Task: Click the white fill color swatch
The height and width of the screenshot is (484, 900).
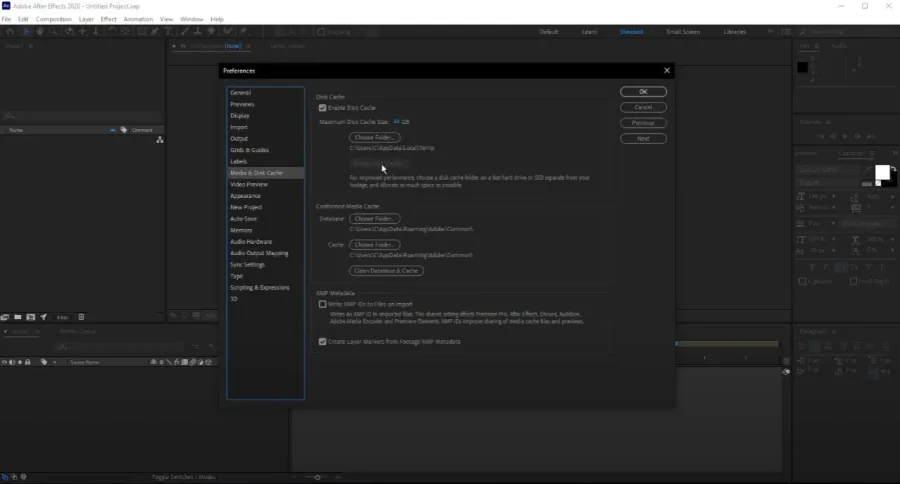Action: click(x=882, y=172)
